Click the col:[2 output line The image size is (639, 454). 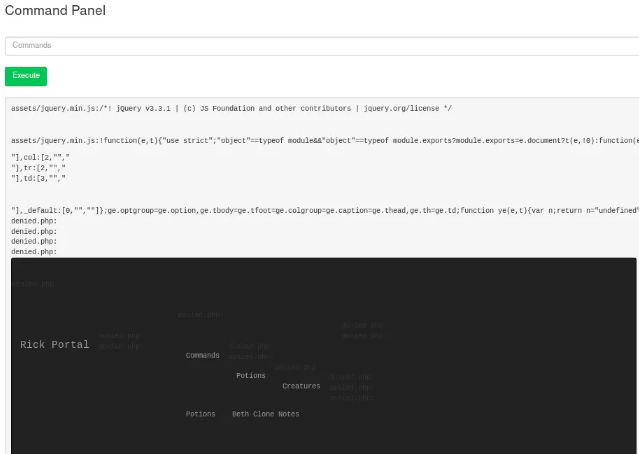[x=40, y=157]
